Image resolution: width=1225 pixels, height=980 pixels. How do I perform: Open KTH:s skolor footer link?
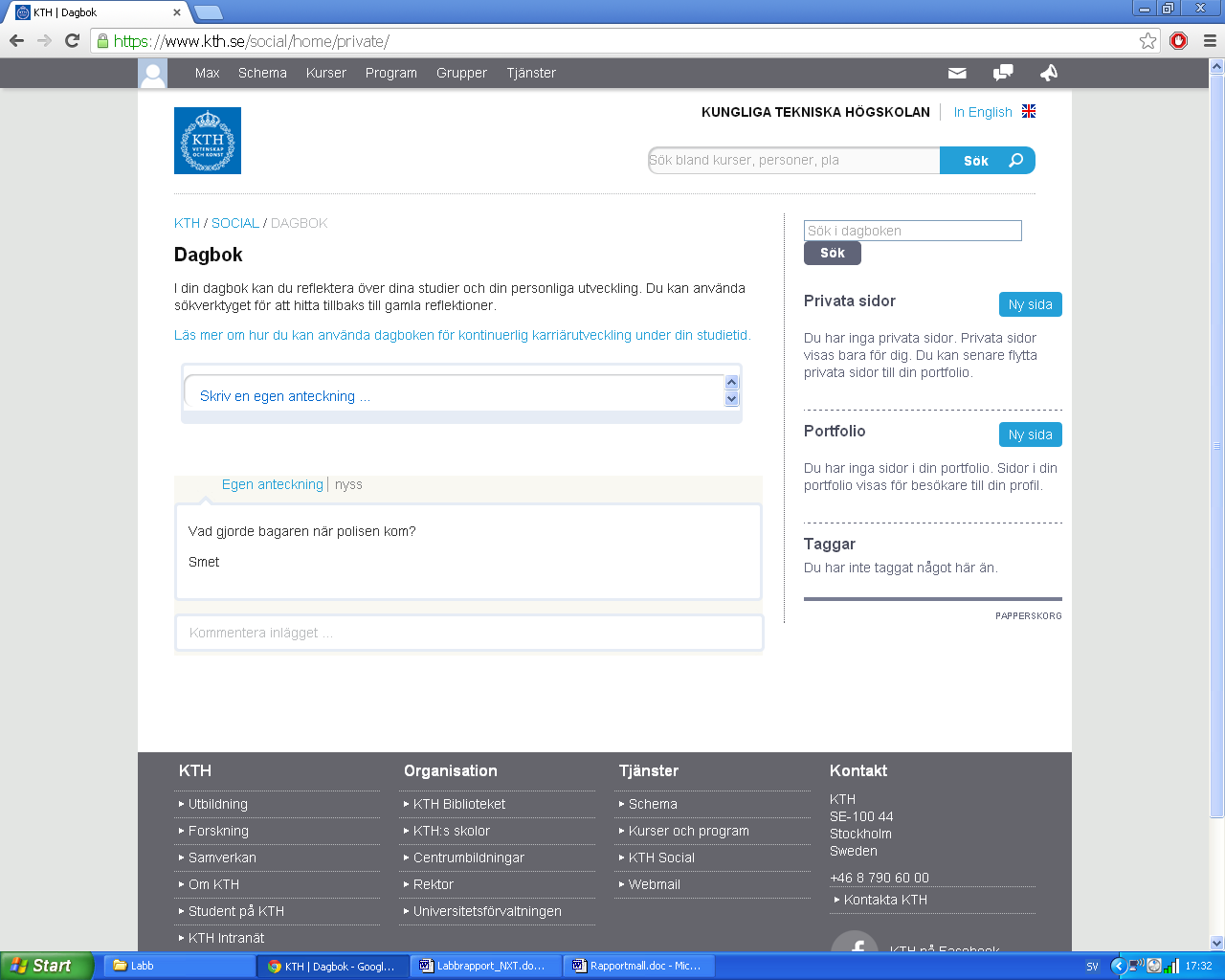452,831
